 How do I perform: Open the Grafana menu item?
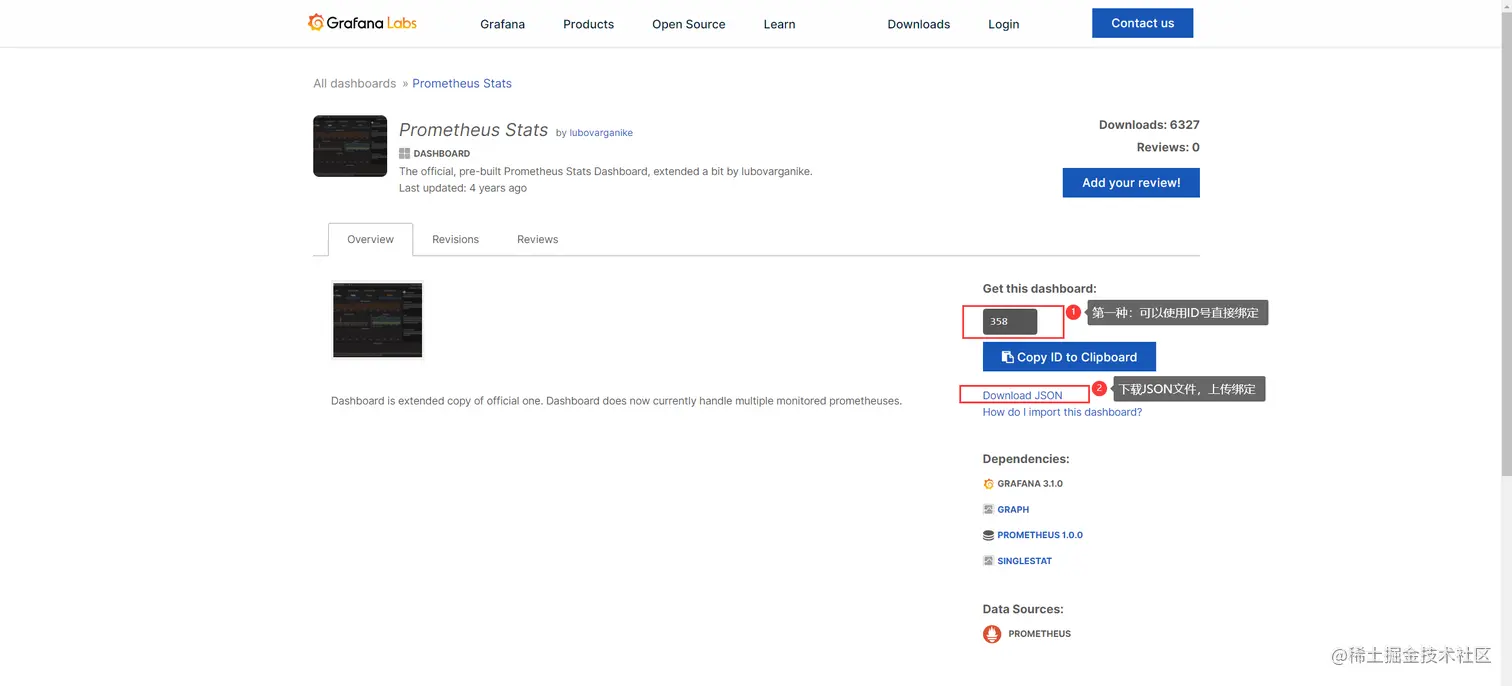pyautogui.click(x=502, y=24)
